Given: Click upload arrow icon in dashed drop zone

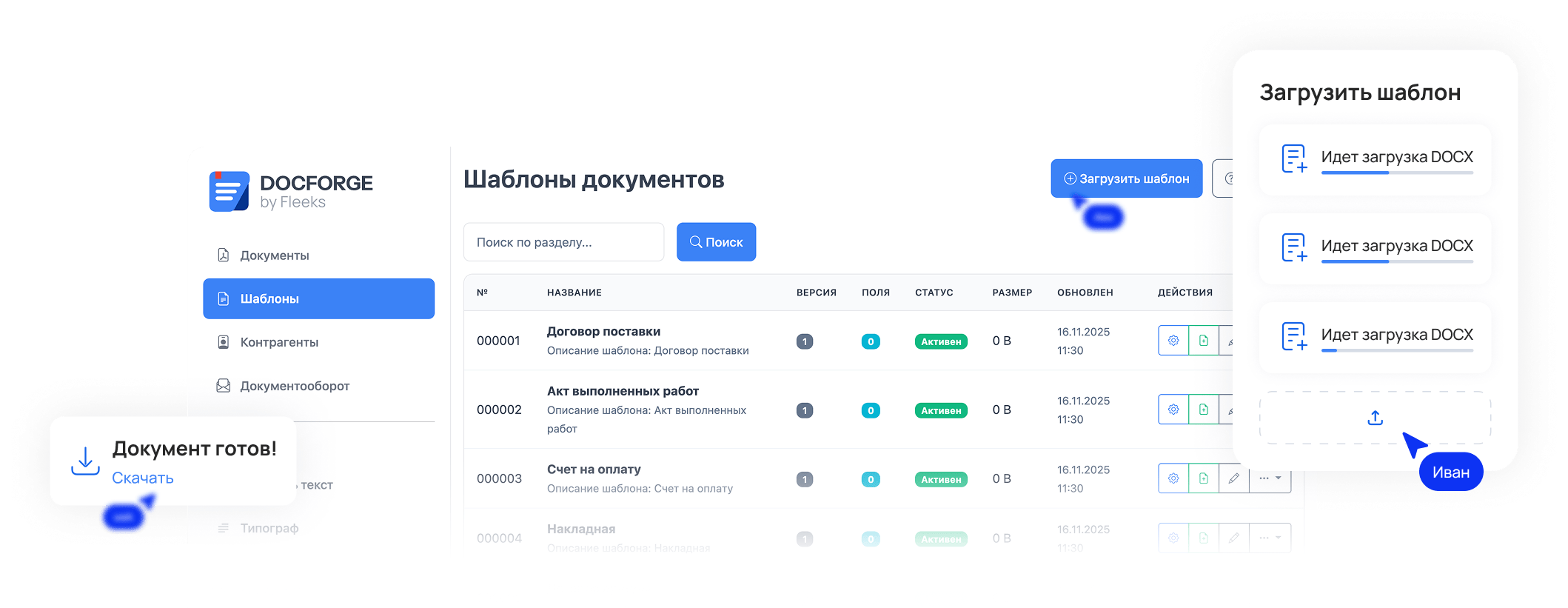Looking at the screenshot, I should pos(1375,418).
